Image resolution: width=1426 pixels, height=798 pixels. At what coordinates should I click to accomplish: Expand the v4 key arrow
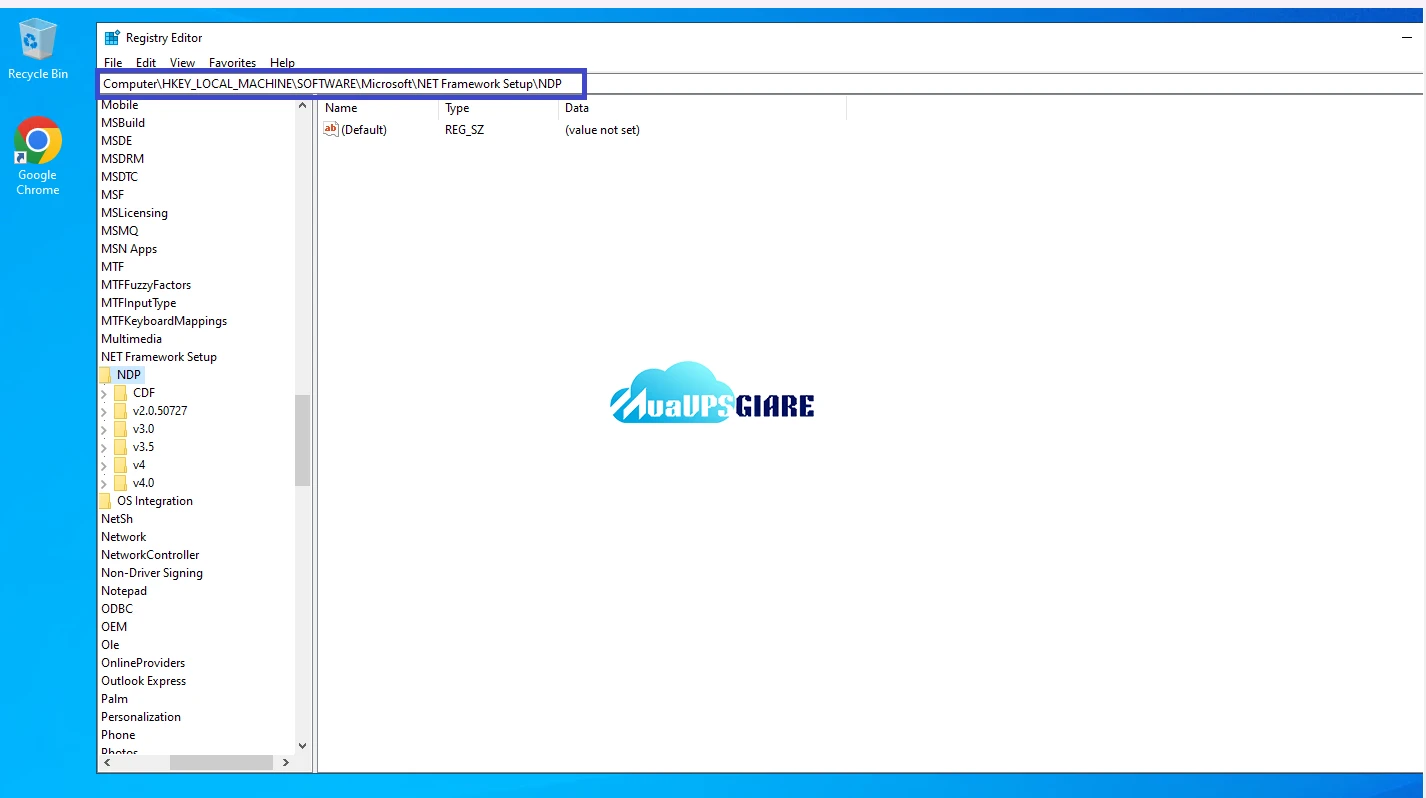(103, 464)
